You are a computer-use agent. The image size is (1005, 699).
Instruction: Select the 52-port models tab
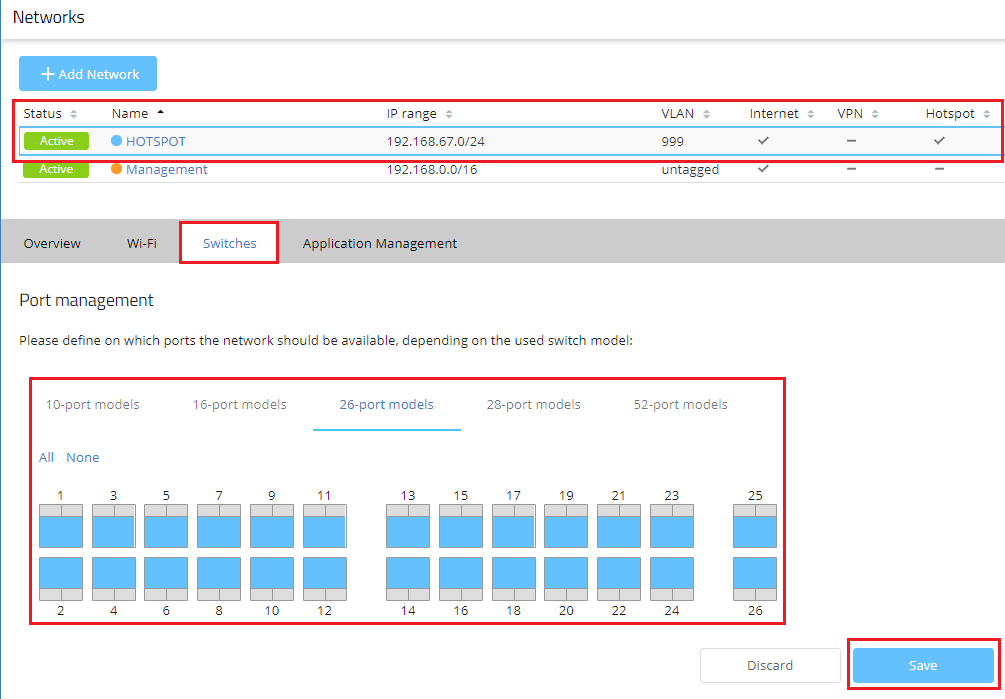[680, 405]
